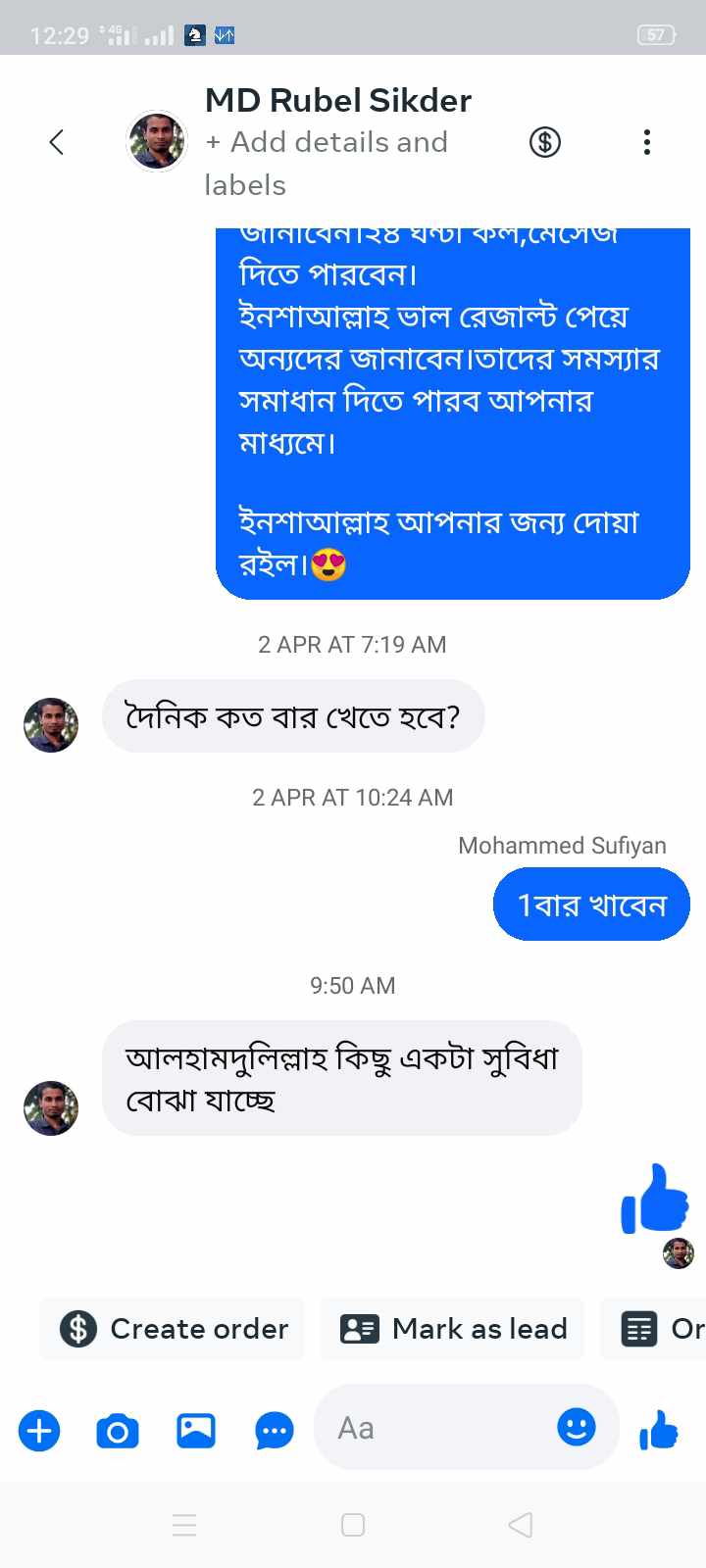This screenshot has width=706, height=1568.
Task: Open the emoji smiley picker
Action: coord(577,1427)
